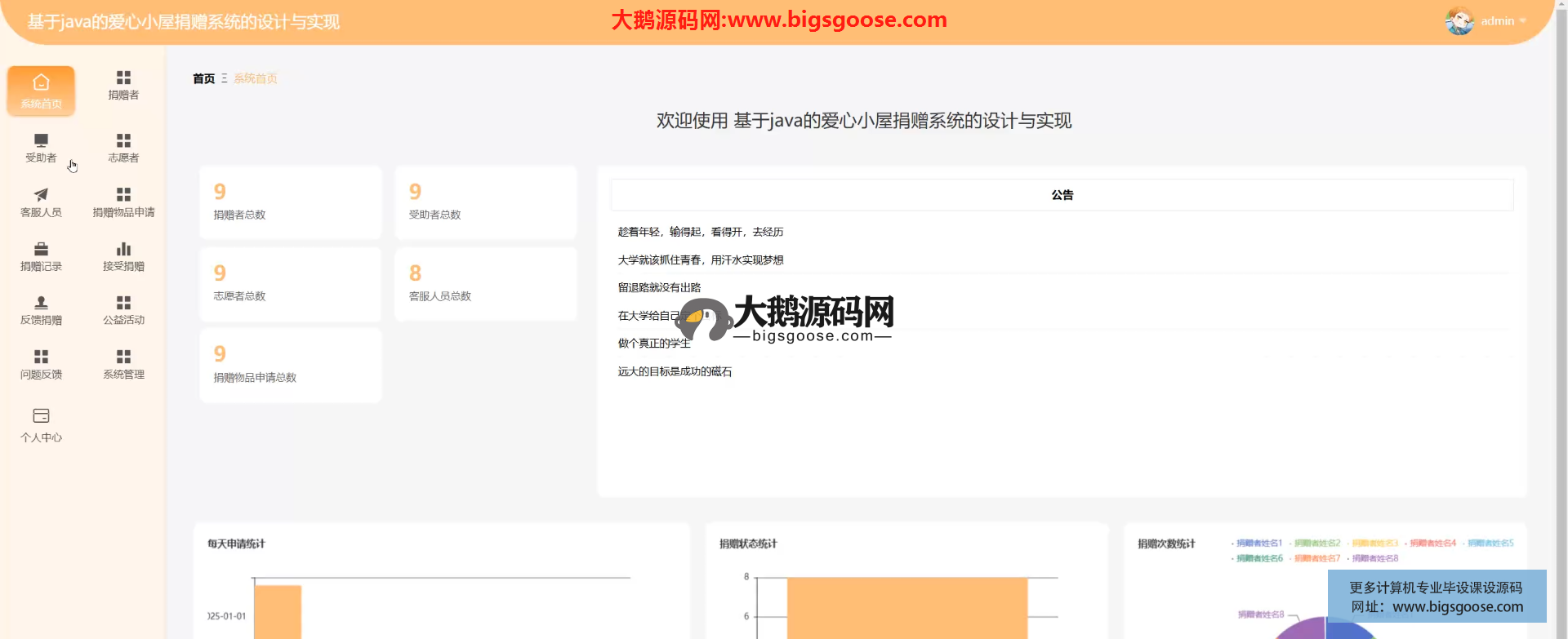
Task: Click the 系统首页 home icon in sidebar
Action: coord(41,82)
